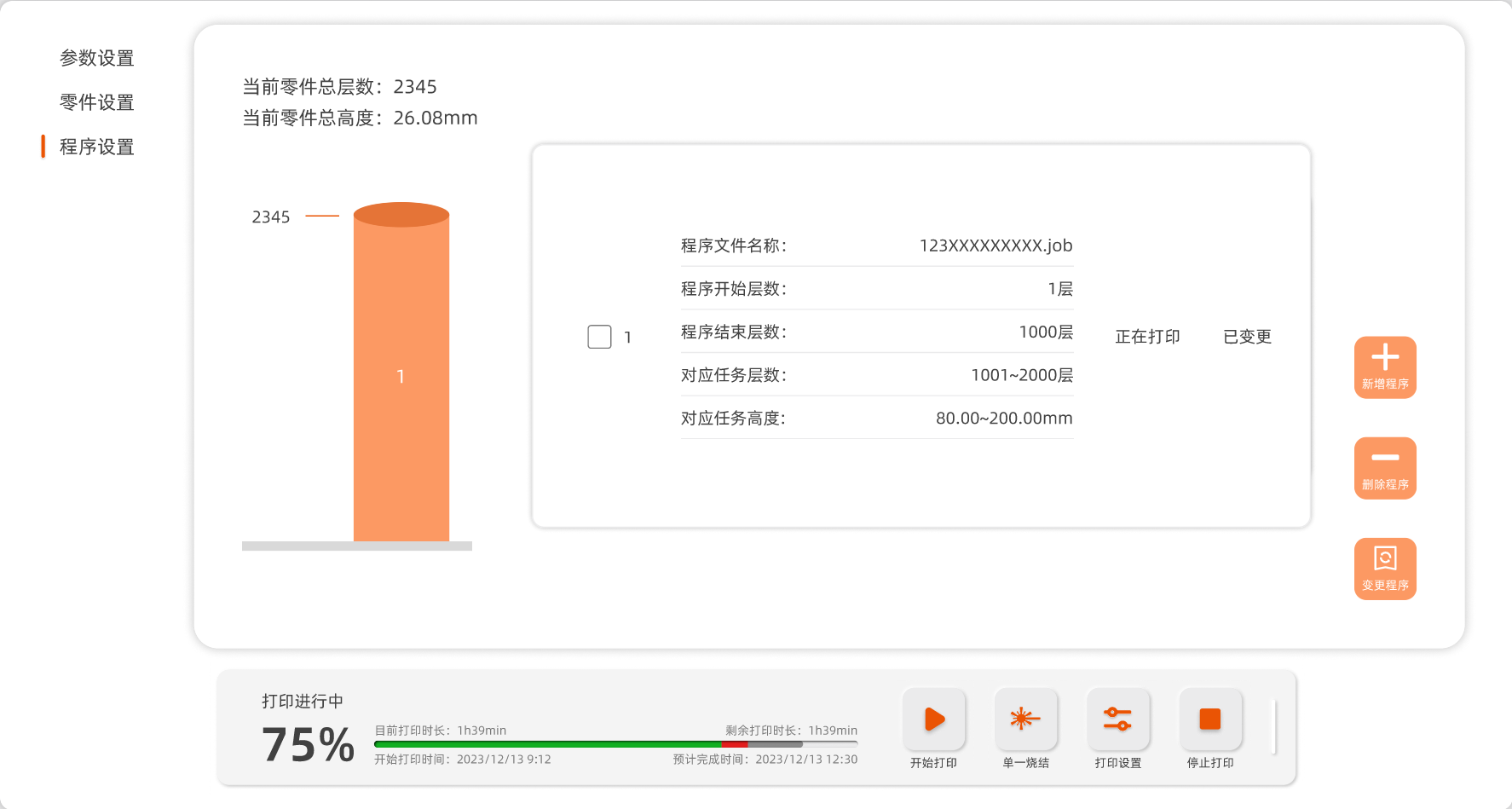Open 打印设置 sliders icon
This screenshot has height=809, width=1512.
(x=1117, y=719)
